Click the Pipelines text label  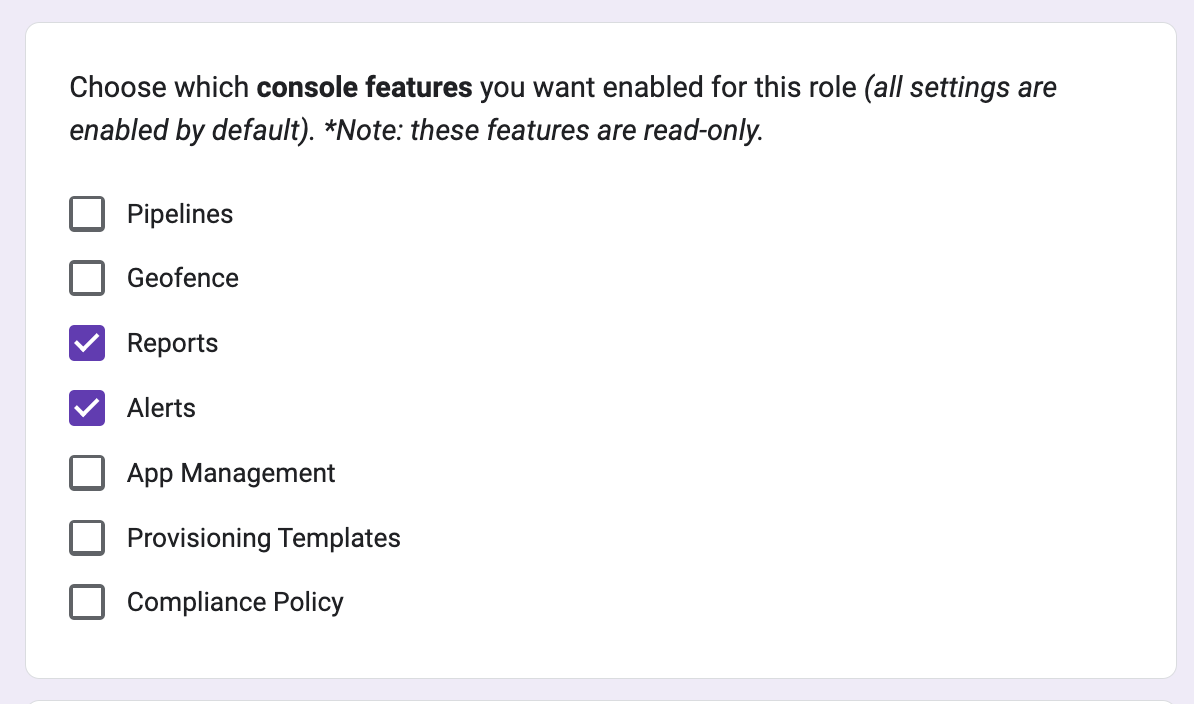[180, 214]
